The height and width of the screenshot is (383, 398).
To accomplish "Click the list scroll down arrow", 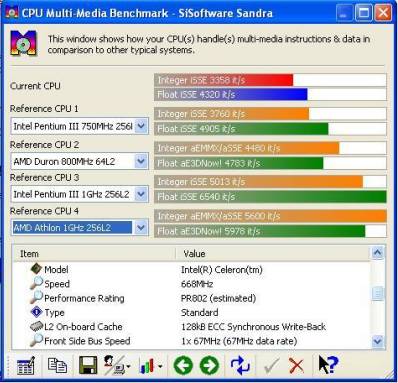I will point(377,341).
